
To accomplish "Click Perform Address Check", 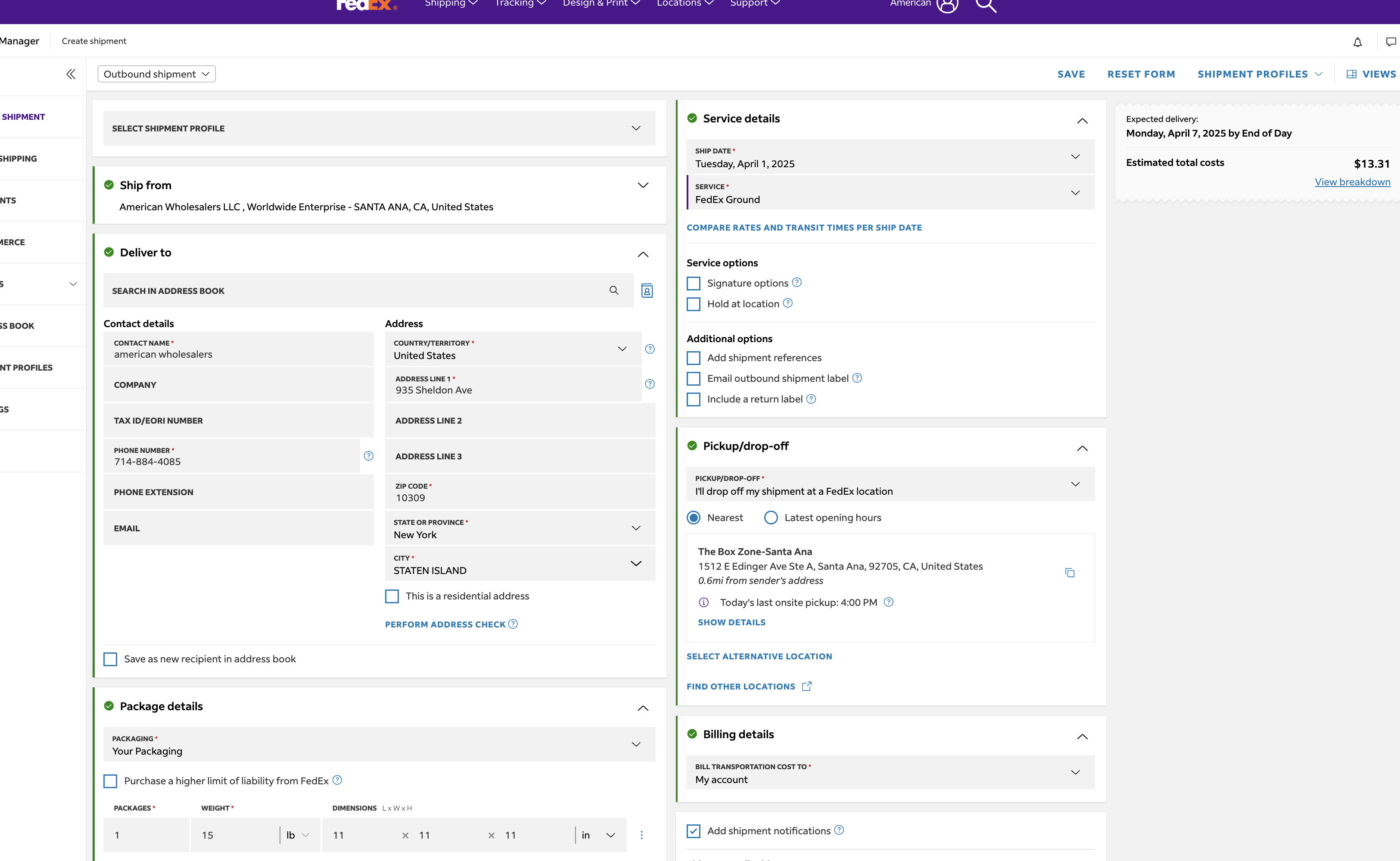I will (x=445, y=624).
